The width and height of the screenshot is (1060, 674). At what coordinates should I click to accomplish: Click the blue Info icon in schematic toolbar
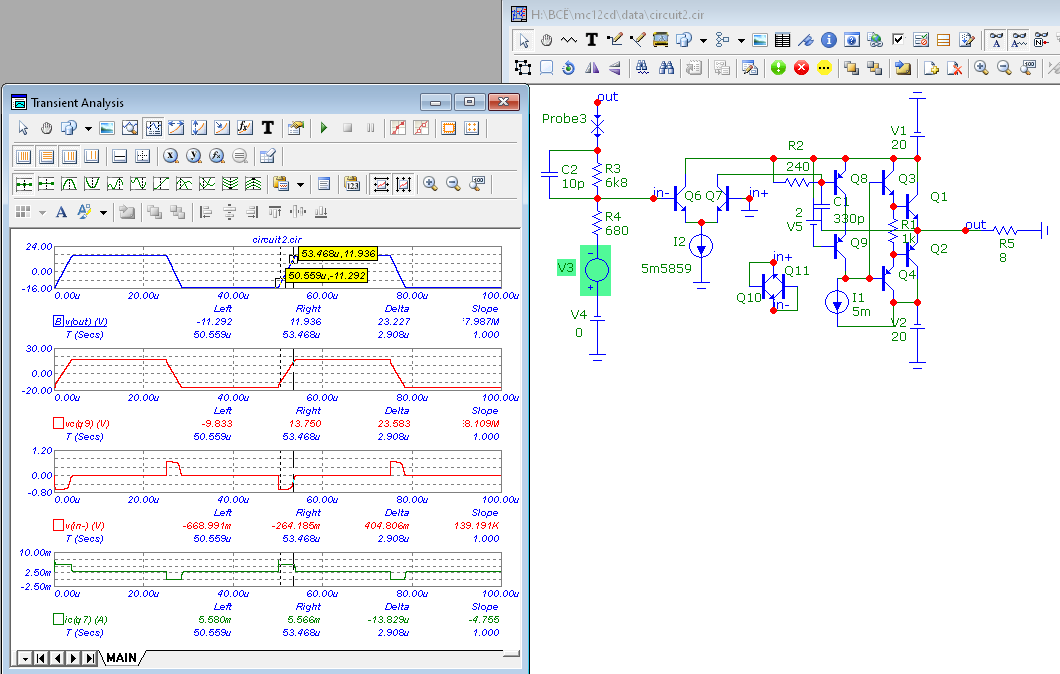[828, 40]
